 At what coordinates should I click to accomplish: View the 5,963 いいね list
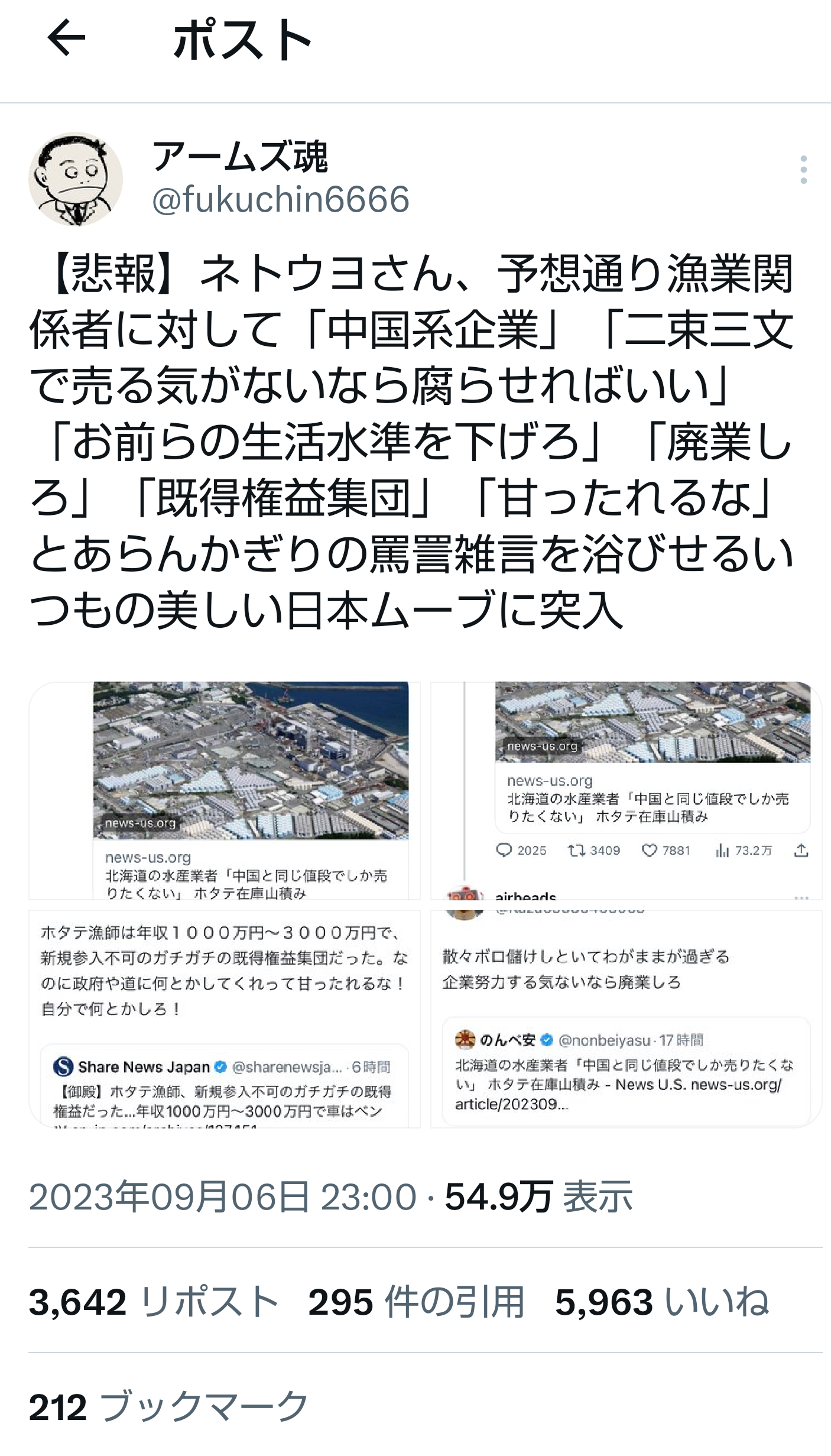(x=662, y=1302)
